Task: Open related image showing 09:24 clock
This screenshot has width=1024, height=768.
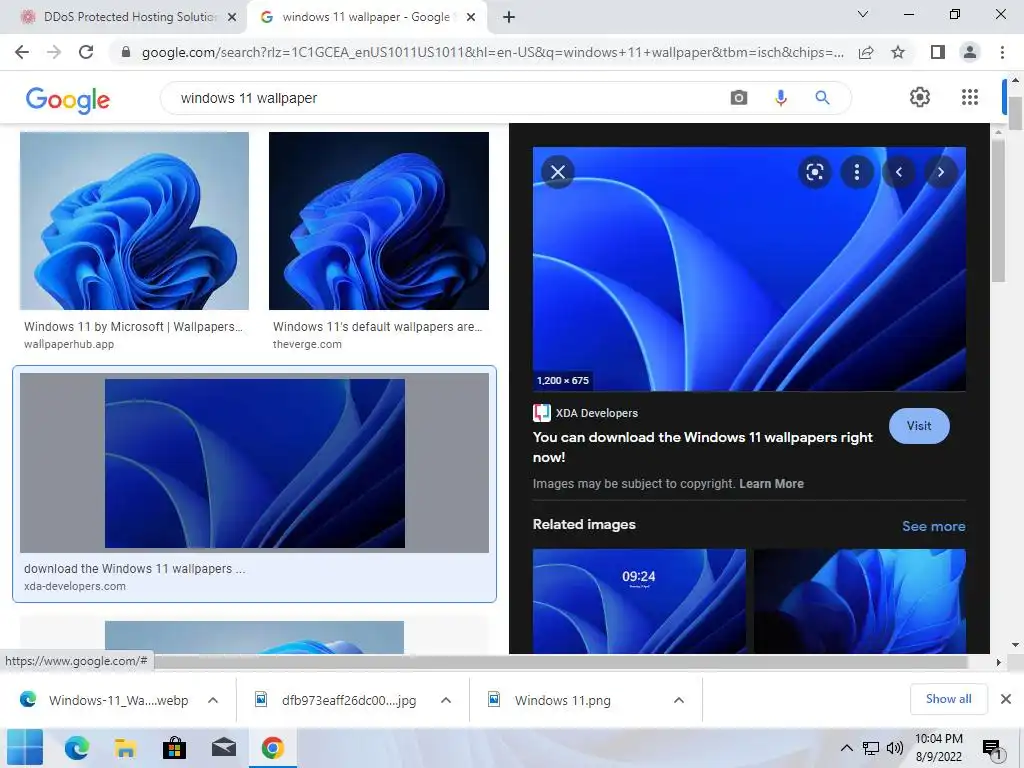Action: 639,601
